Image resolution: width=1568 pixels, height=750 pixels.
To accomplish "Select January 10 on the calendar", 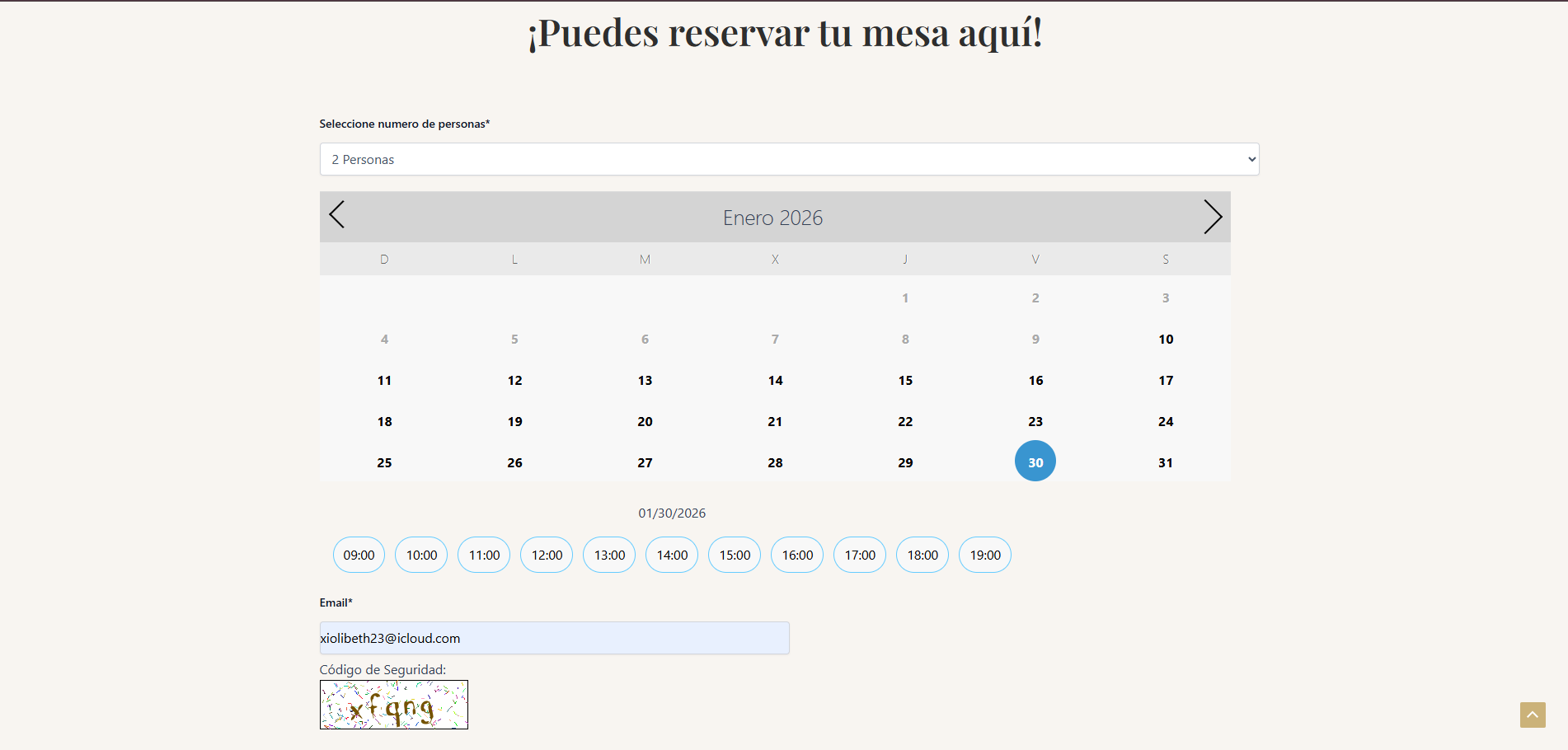I will [x=1165, y=339].
